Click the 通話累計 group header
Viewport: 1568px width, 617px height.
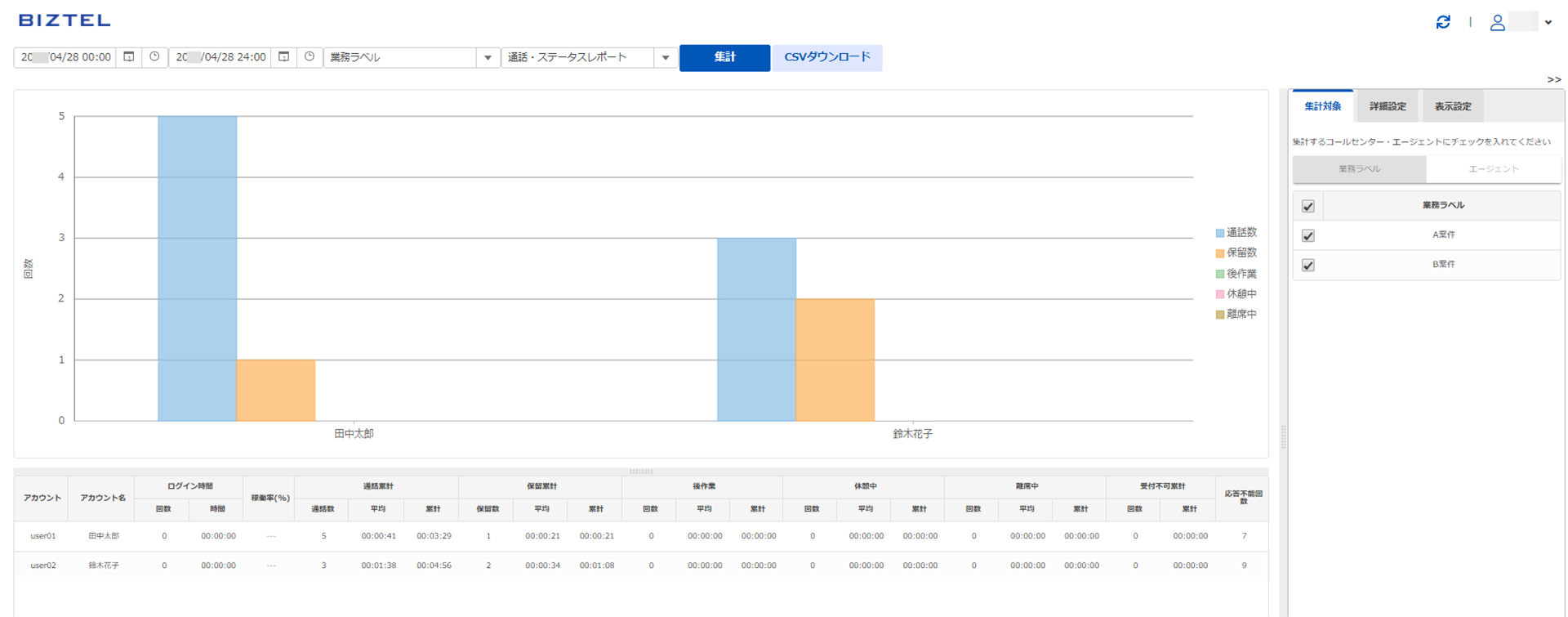pyautogui.click(x=377, y=486)
